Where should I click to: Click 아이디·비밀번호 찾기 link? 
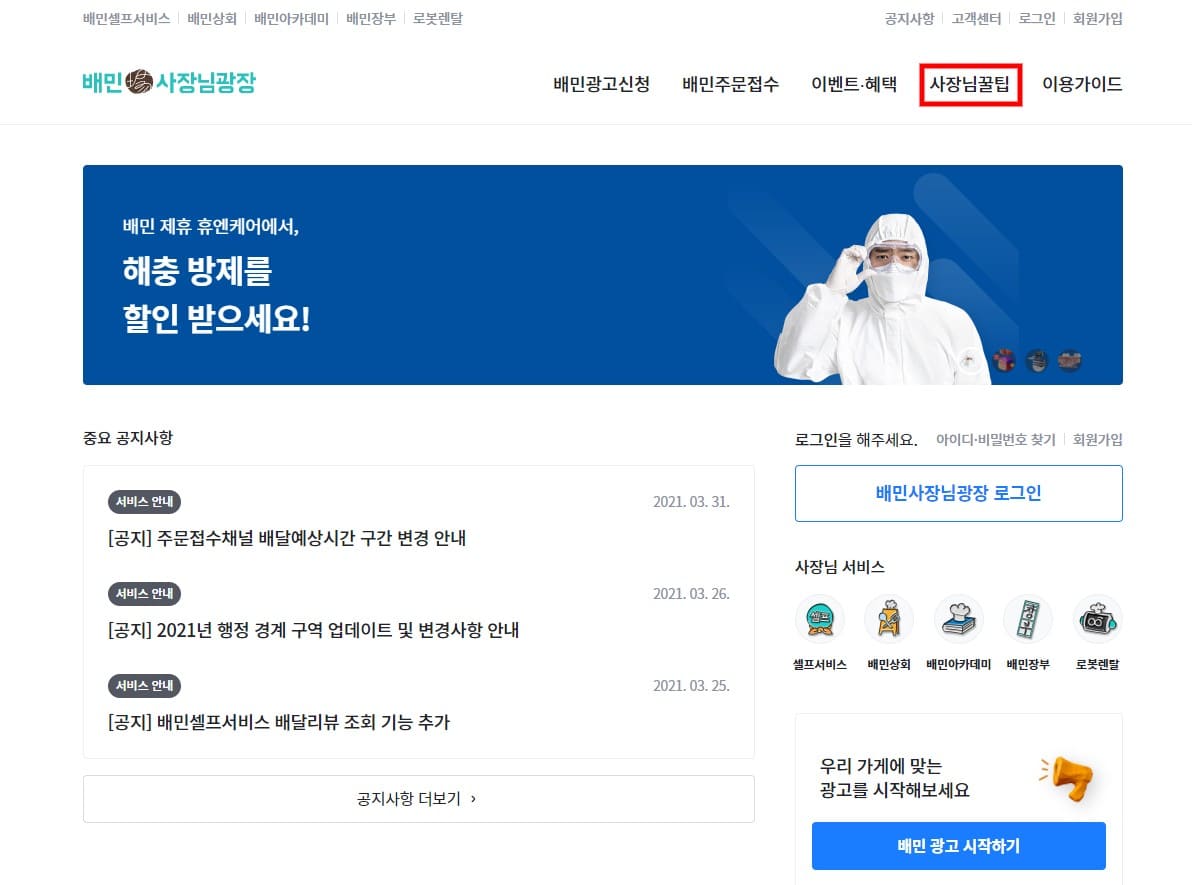point(995,439)
